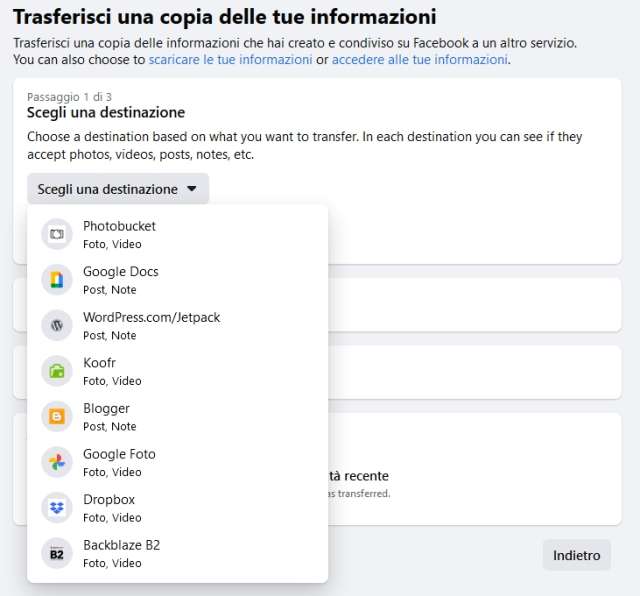
Task: Click the Backblaze B2 icon
Action: pos(57,553)
